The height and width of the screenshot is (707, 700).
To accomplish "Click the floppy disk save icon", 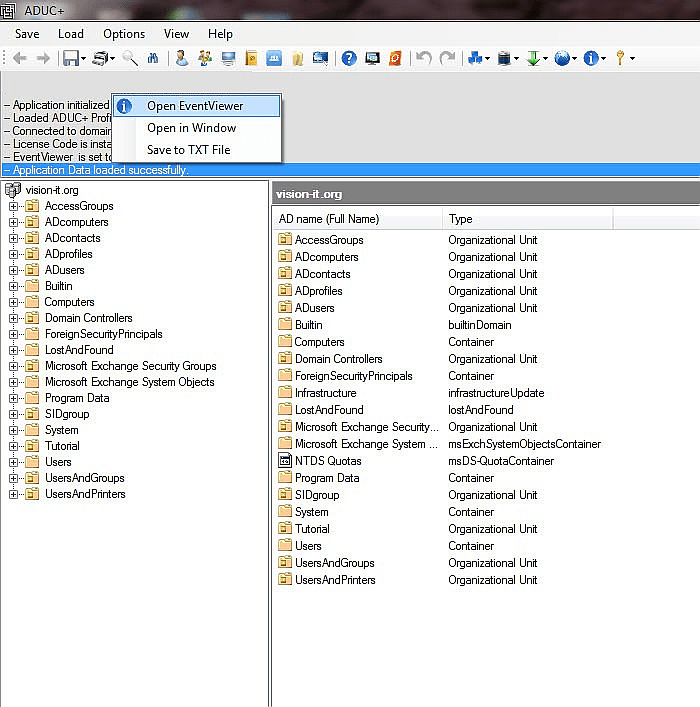I will pos(71,58).
